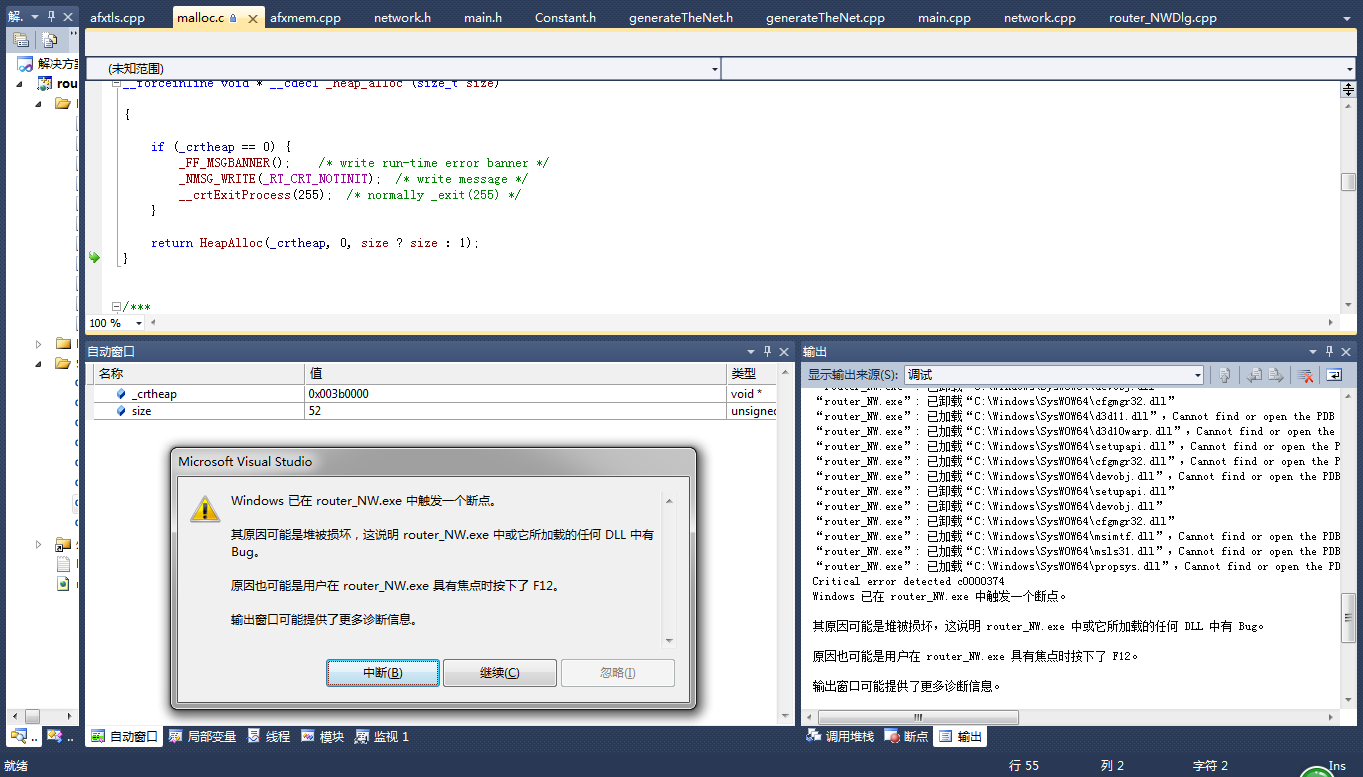The height and width of the screenshot is (777, 1363).
Task: Go to previous message in Output panel
Action: 1254,375
